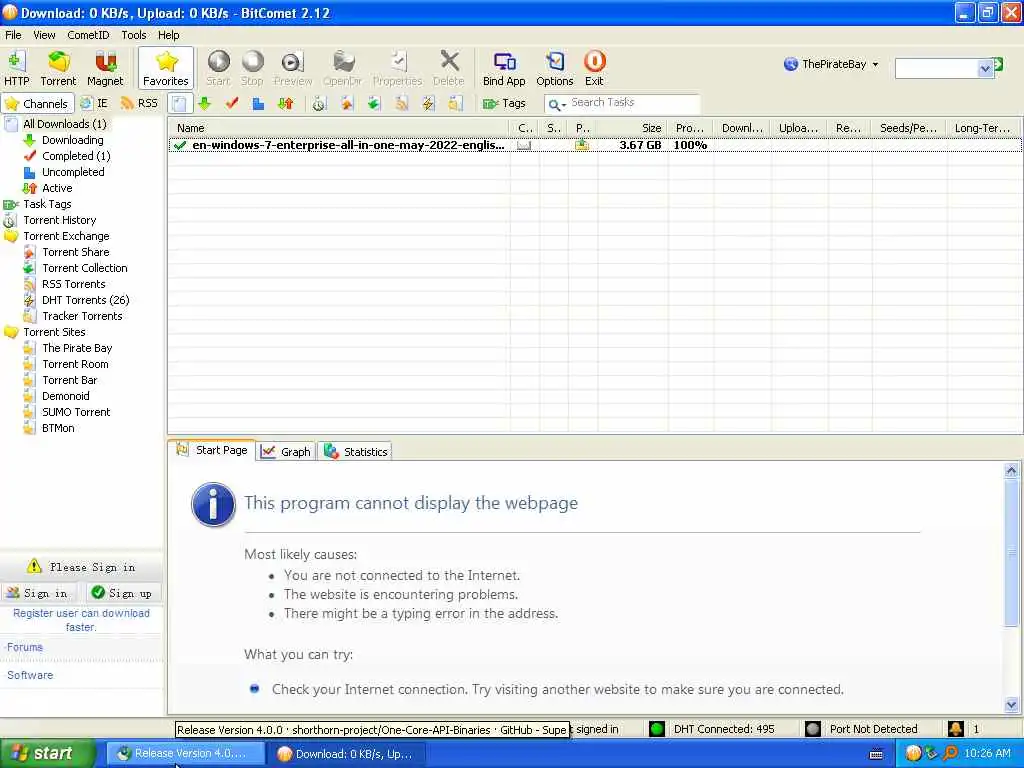Open the View menu
Viewport: 1024px width, 768px height.
(44, 35)
